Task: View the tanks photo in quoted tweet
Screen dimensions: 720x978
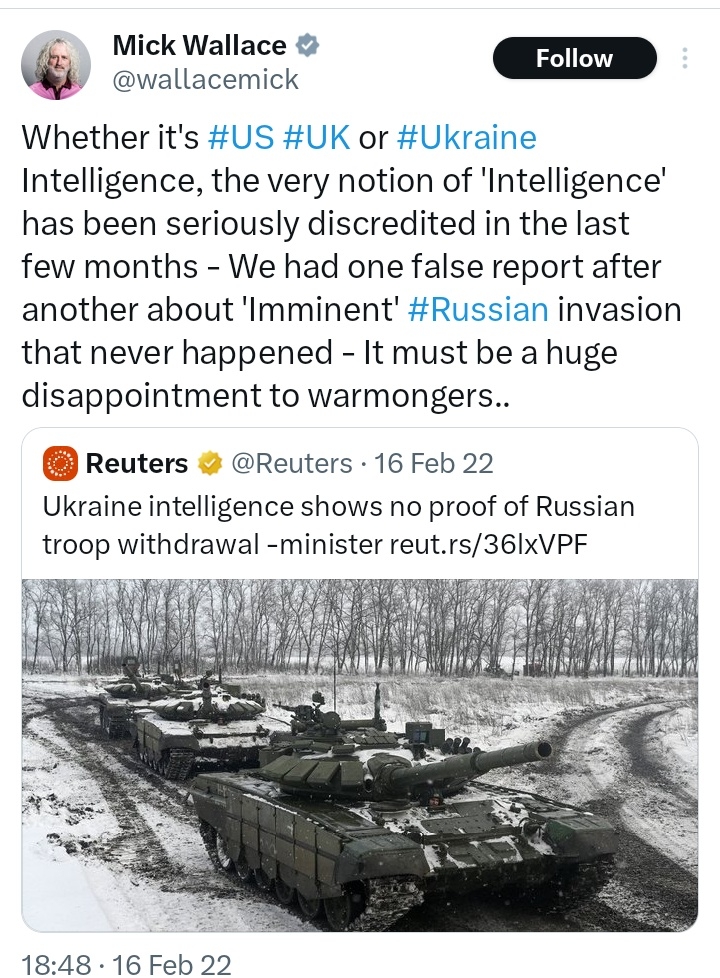Action: [x=360, y=755]
